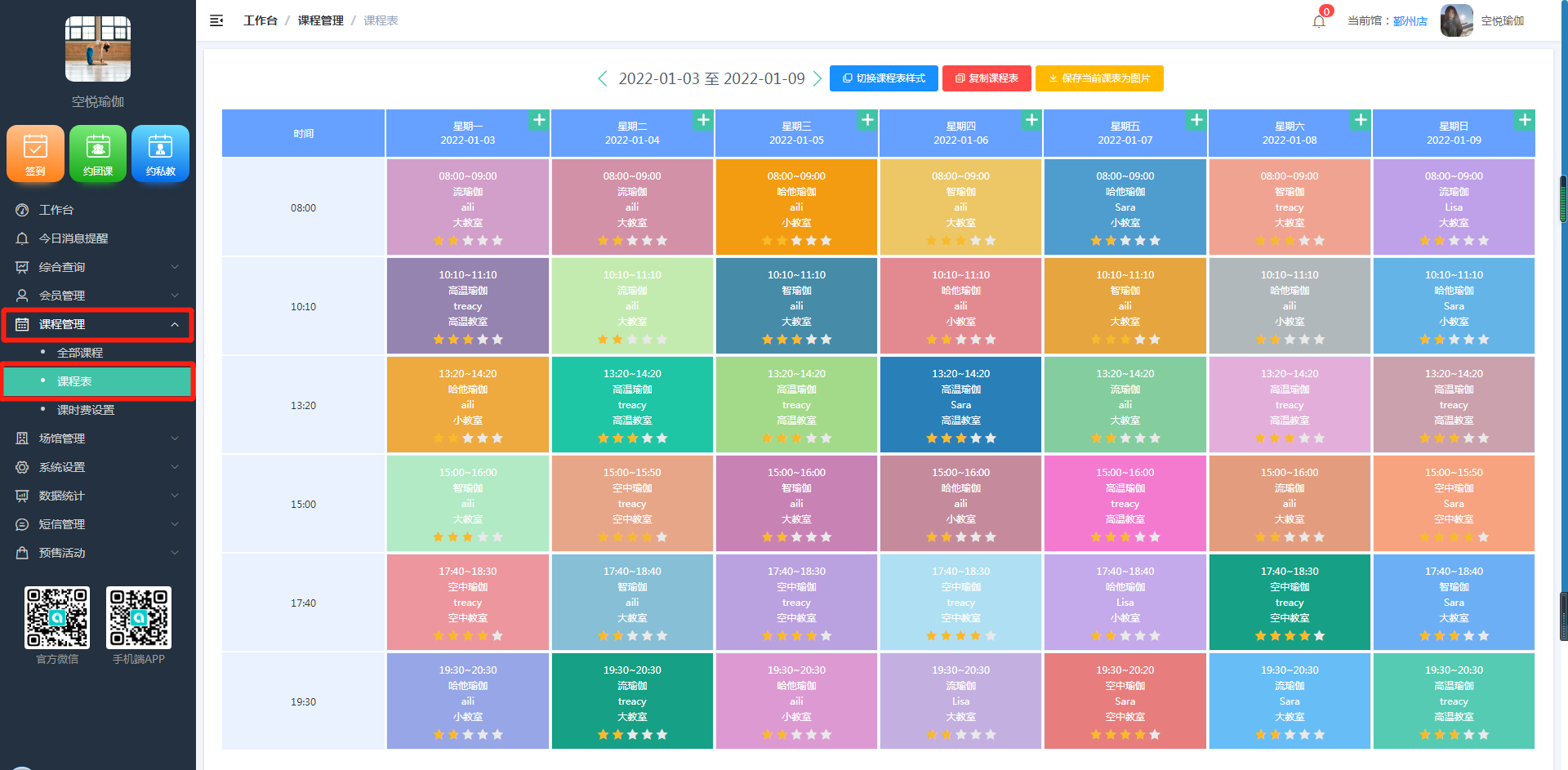
Task: Add a class on 星期一 with plus icon
Action: [x=539, y=120]
